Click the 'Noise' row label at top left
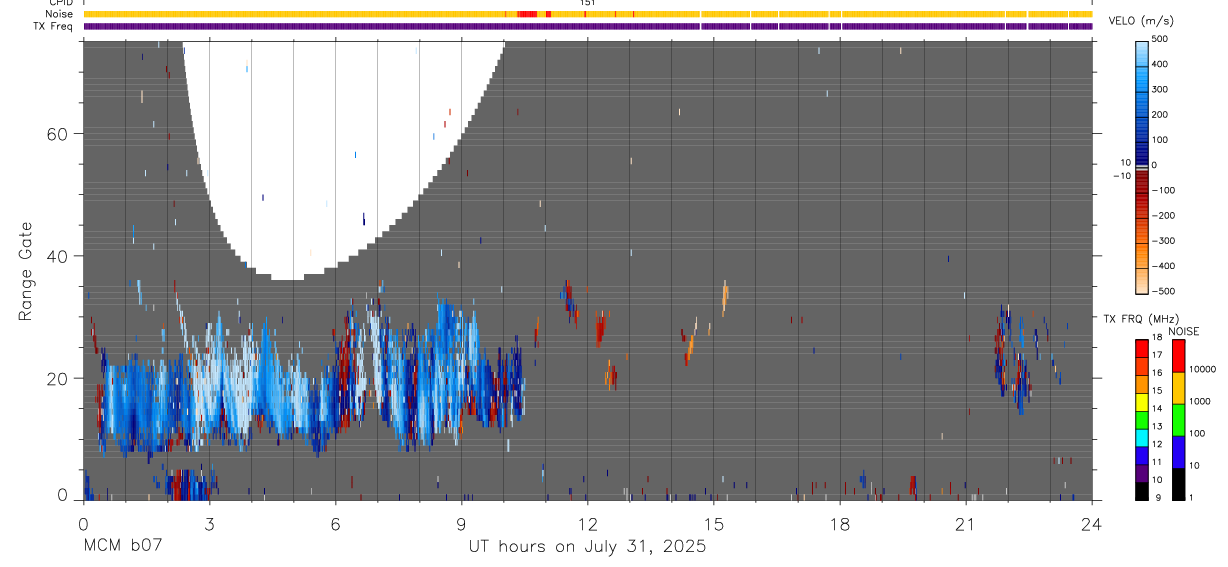 pyautogui.click(x=59, y=14)
